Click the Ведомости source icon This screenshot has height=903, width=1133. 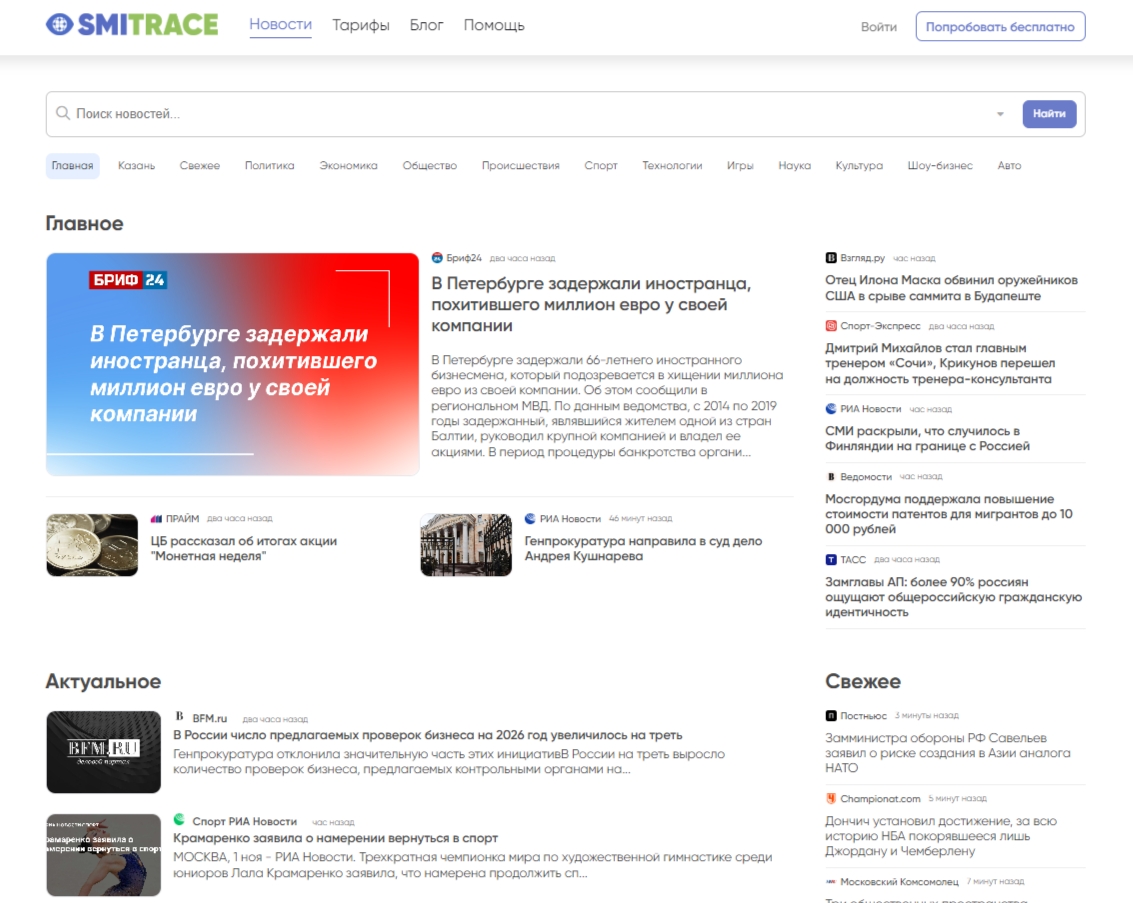point(831,477)
